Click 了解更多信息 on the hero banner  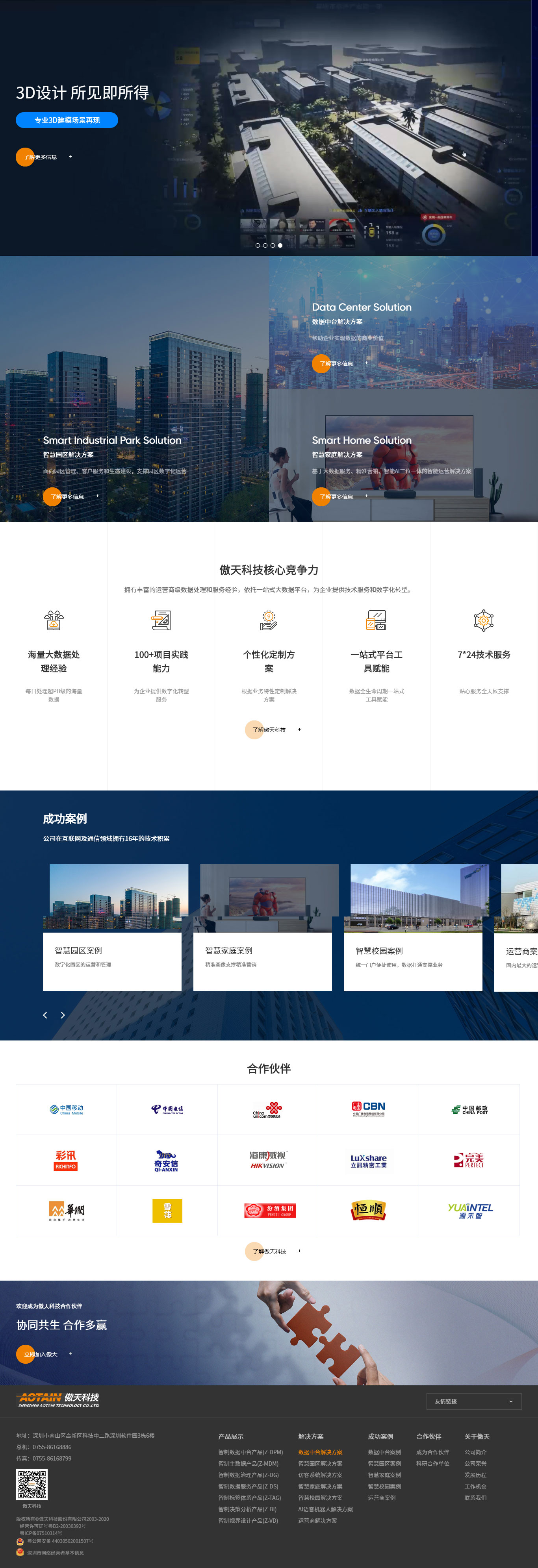[x=44, y=157]
